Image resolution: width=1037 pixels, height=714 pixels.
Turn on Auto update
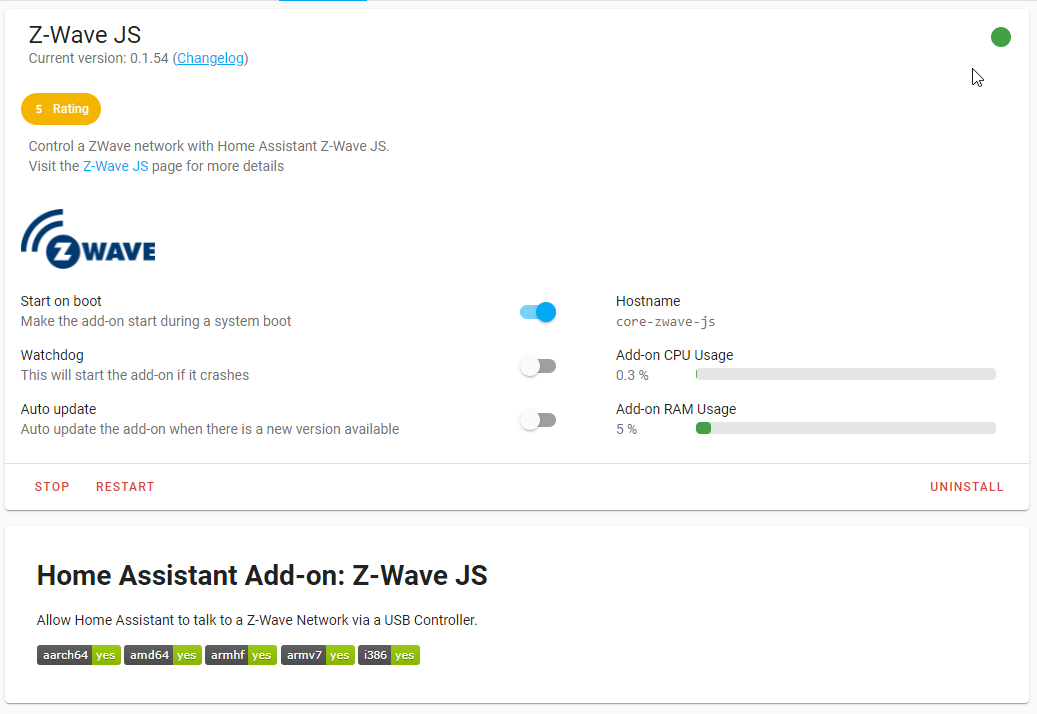tap(538, 419)
